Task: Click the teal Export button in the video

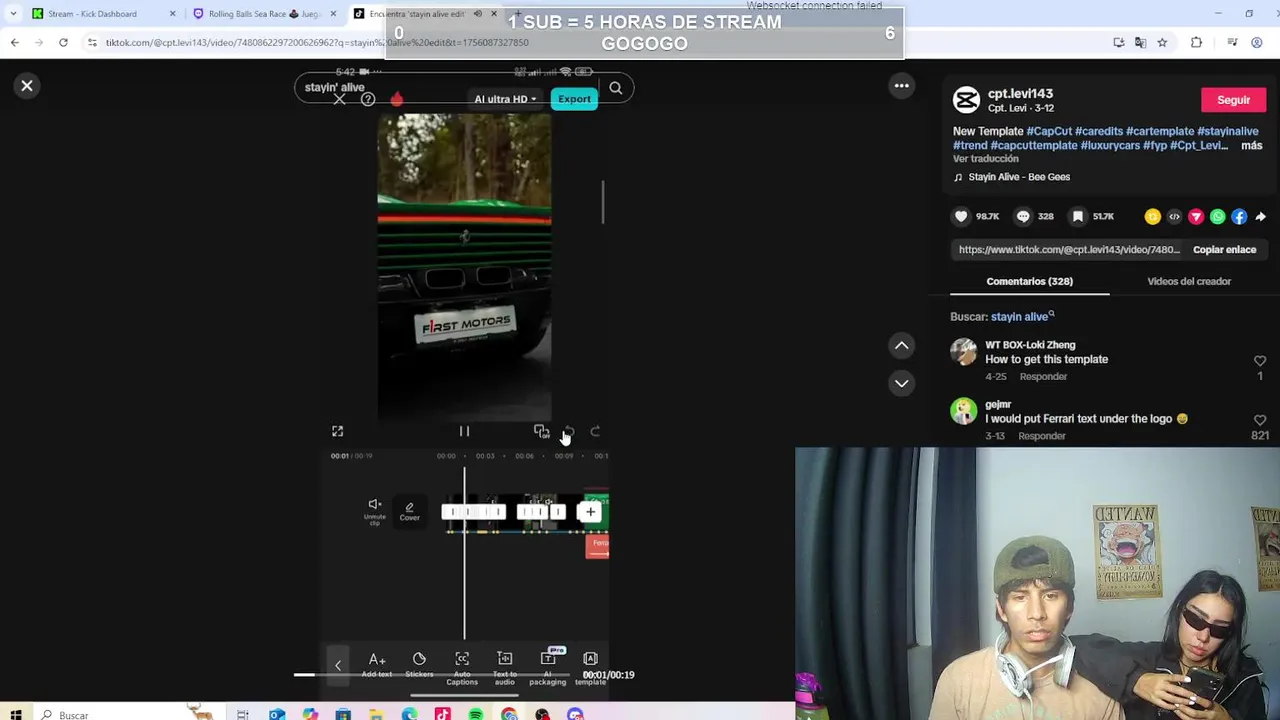Action: tap(574, 99)
